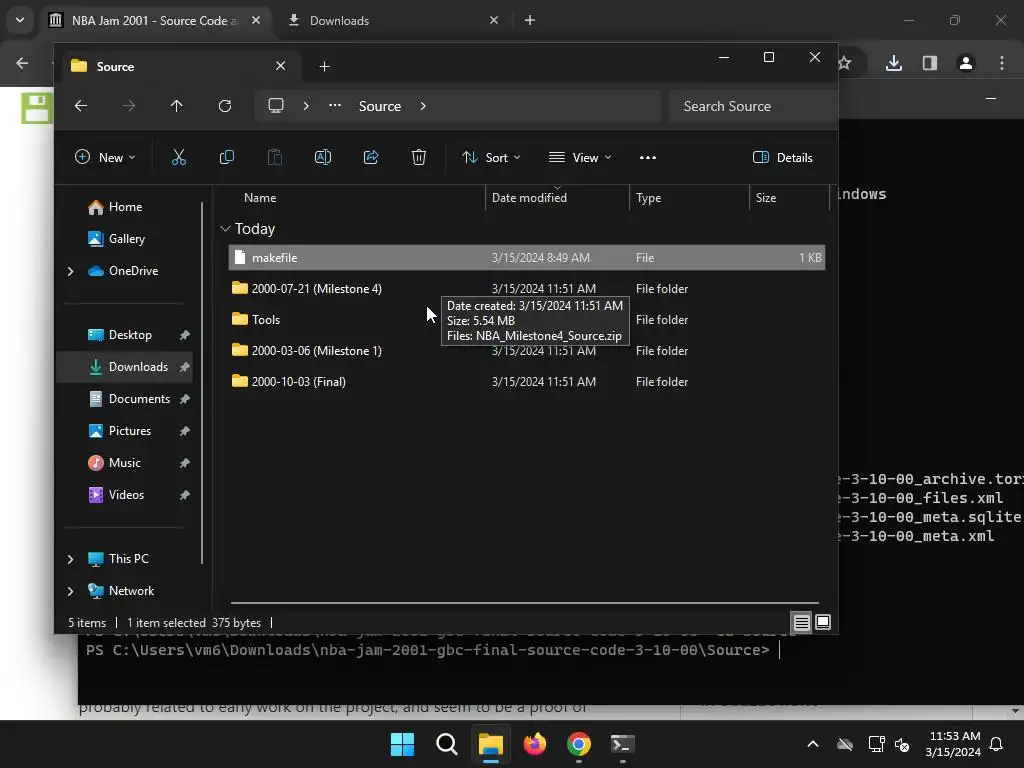1024x768 pixels.
Task: Show hidden tray icons chevron
Action: (x=813, y=744)
